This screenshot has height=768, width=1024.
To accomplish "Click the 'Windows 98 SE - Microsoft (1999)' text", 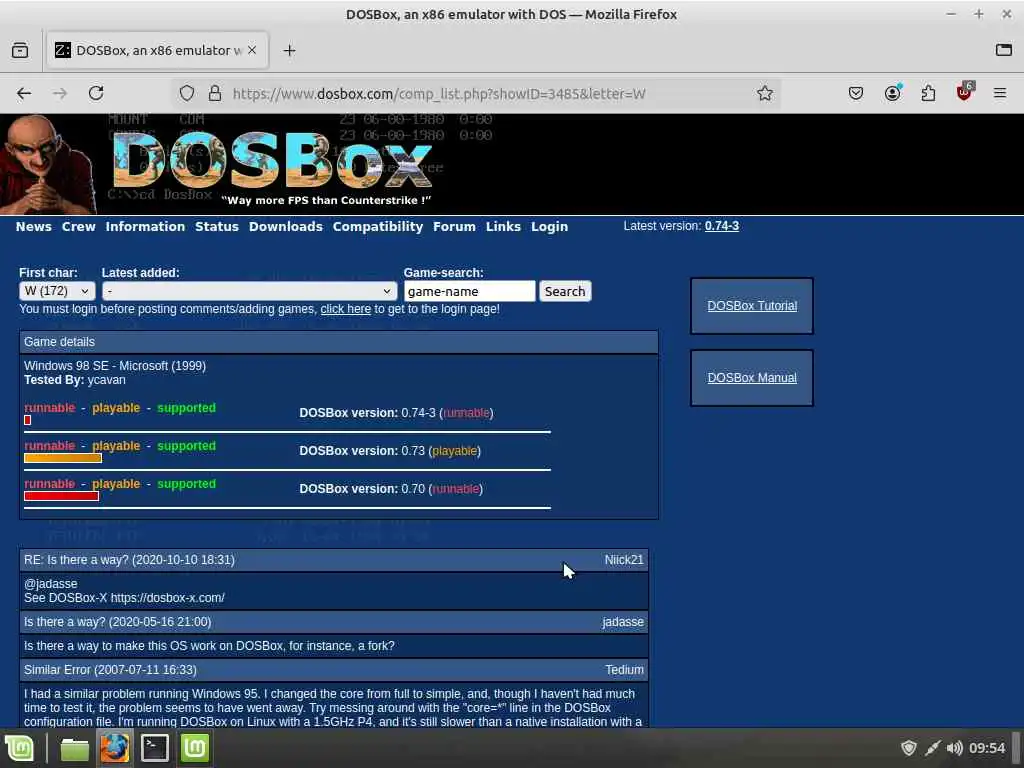I will coord(115,366).
